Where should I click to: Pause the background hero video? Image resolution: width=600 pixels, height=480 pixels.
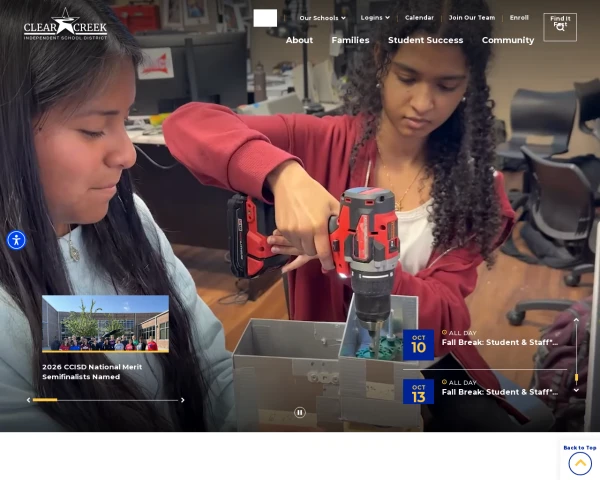tap(300, 412)
